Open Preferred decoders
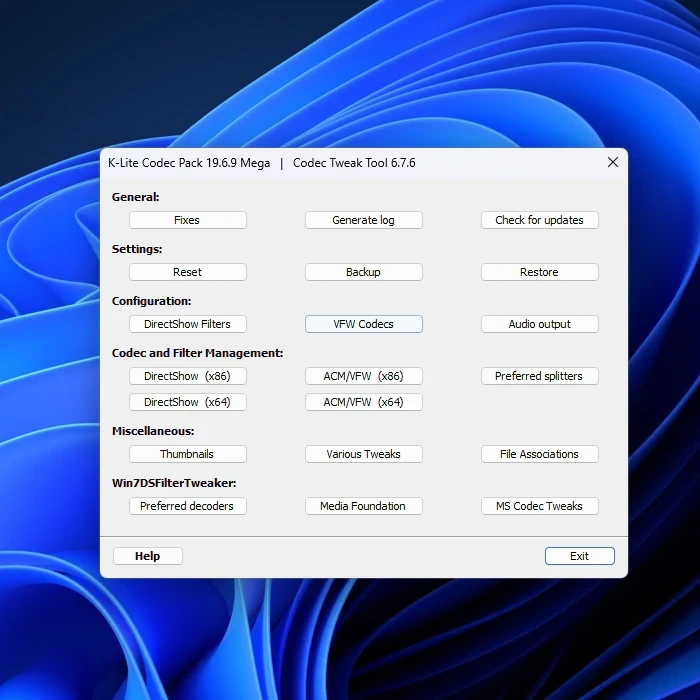700x700 pixels. point(188,506)
